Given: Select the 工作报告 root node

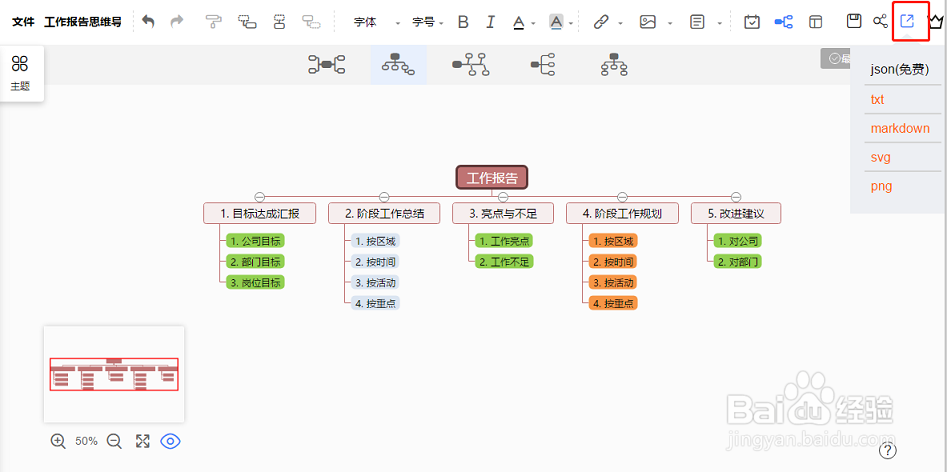Looking at the screenshot, I should click(x=492, y=178).
